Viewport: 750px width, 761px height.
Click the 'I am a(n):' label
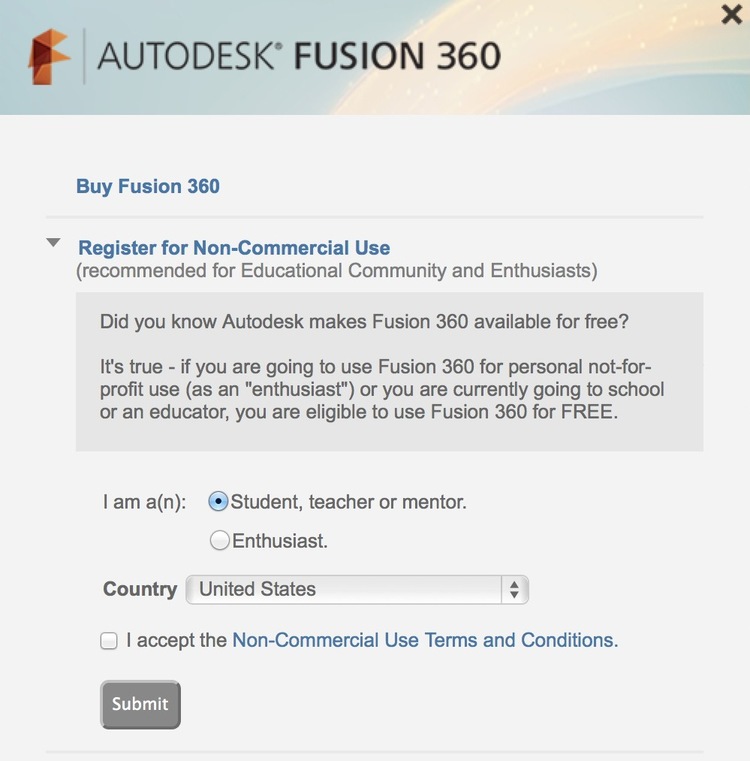pos(144,502)
